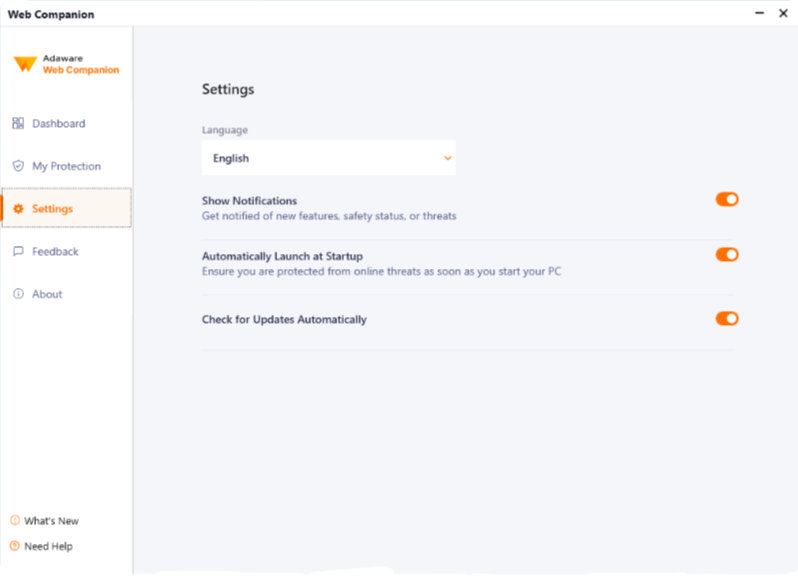Click the What's New lightbulb icon
This screenshot has width=798, height=578.
click(15, 521)
